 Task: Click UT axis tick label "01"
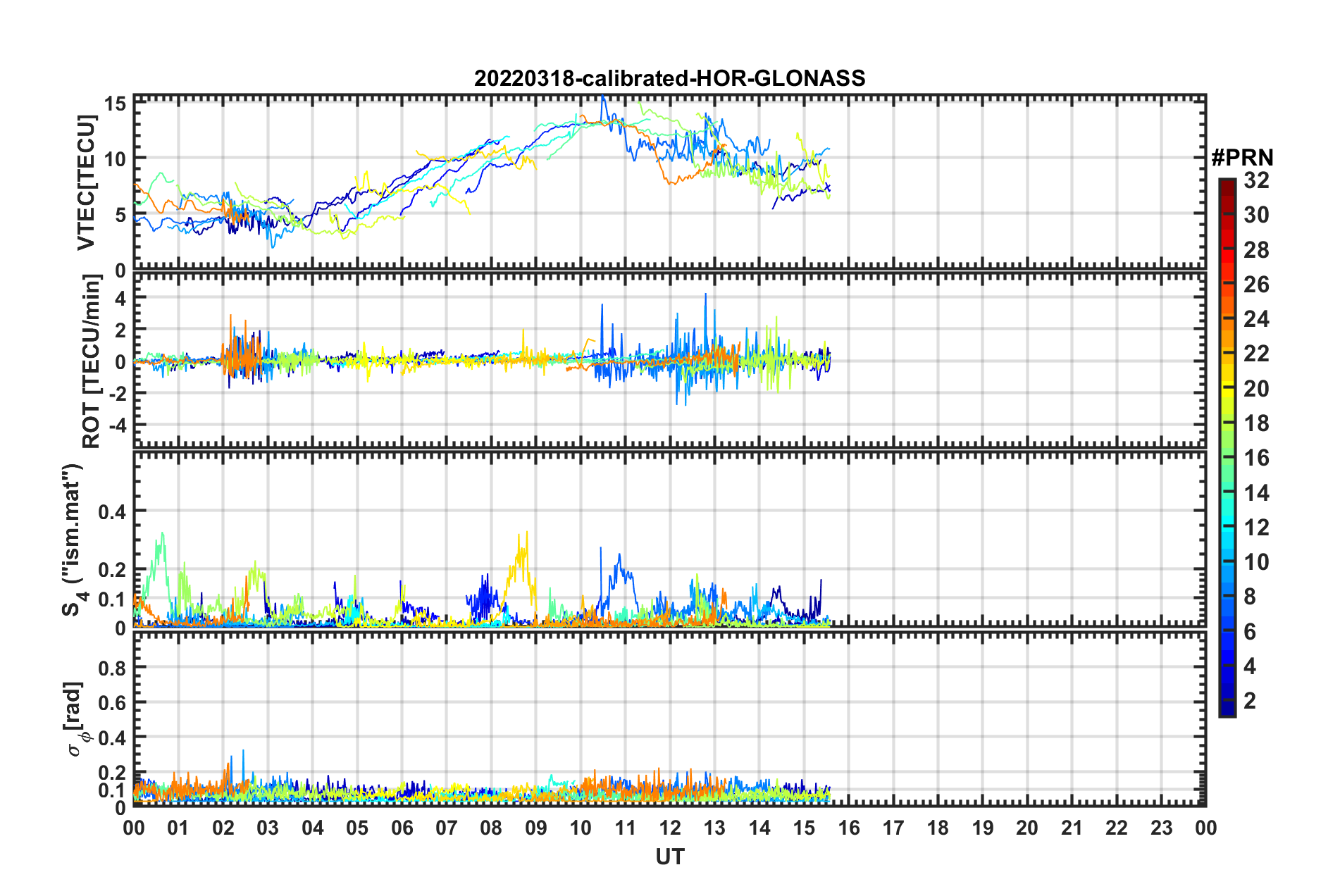pos(178,828)
